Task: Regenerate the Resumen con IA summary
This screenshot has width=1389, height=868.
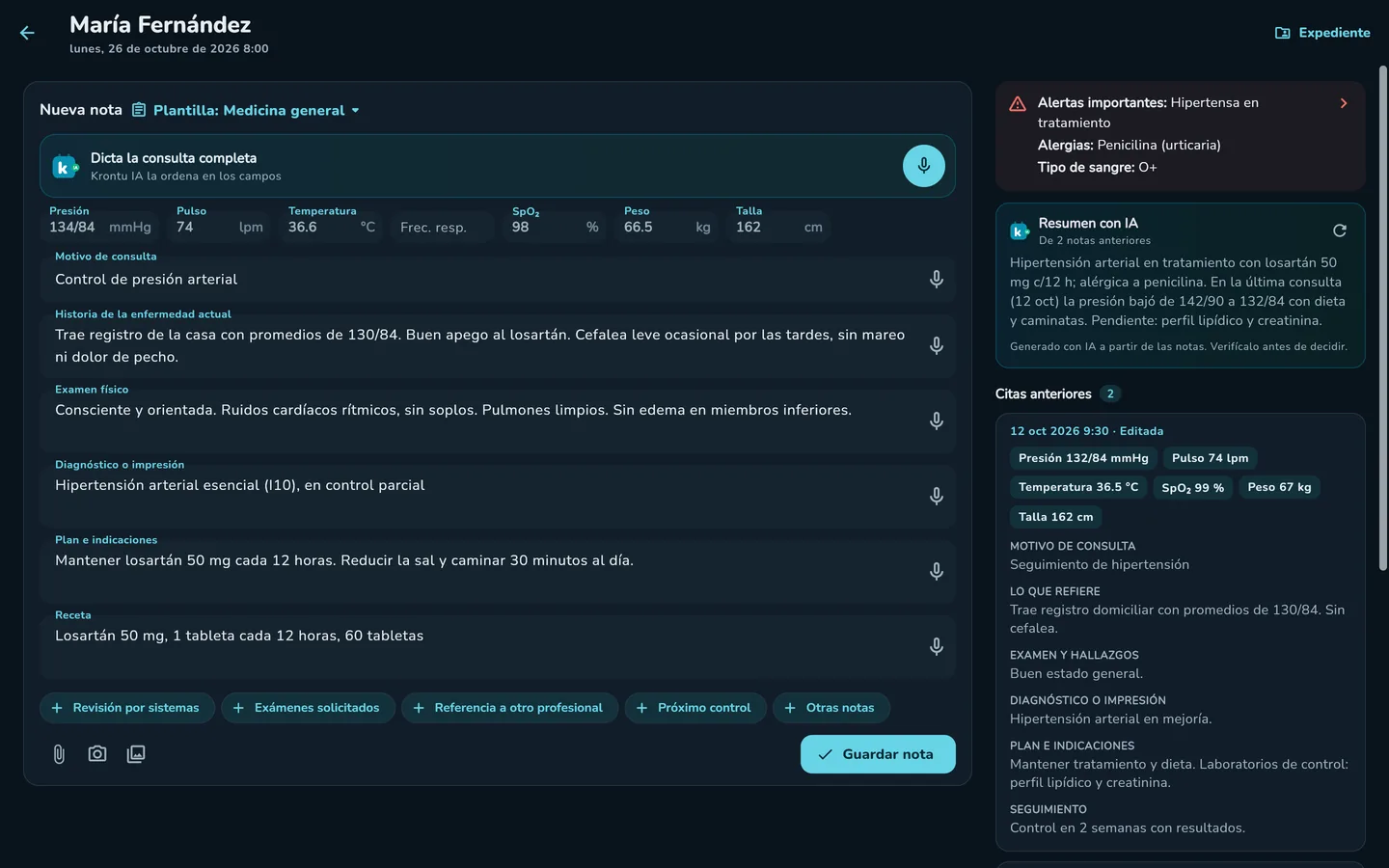Action: coord(1340,231)
